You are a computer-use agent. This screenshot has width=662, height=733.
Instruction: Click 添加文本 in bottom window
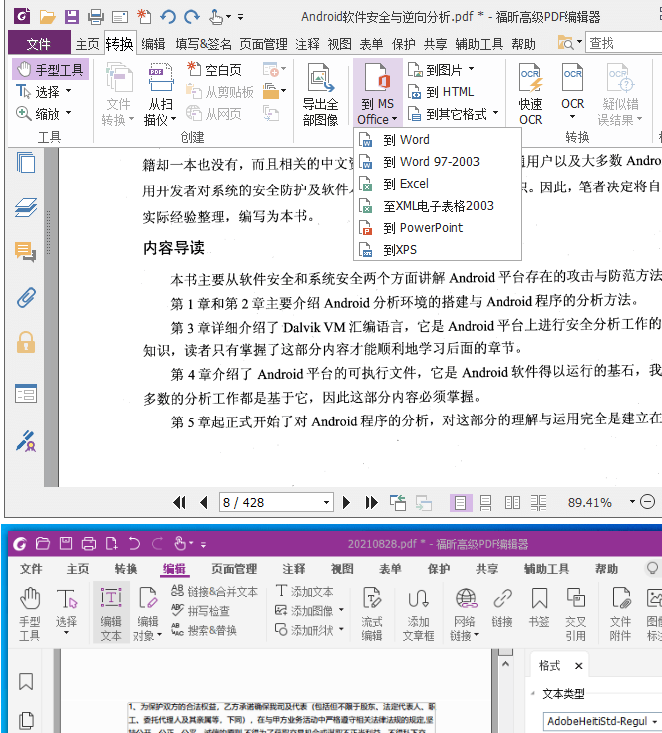(305, 591)
